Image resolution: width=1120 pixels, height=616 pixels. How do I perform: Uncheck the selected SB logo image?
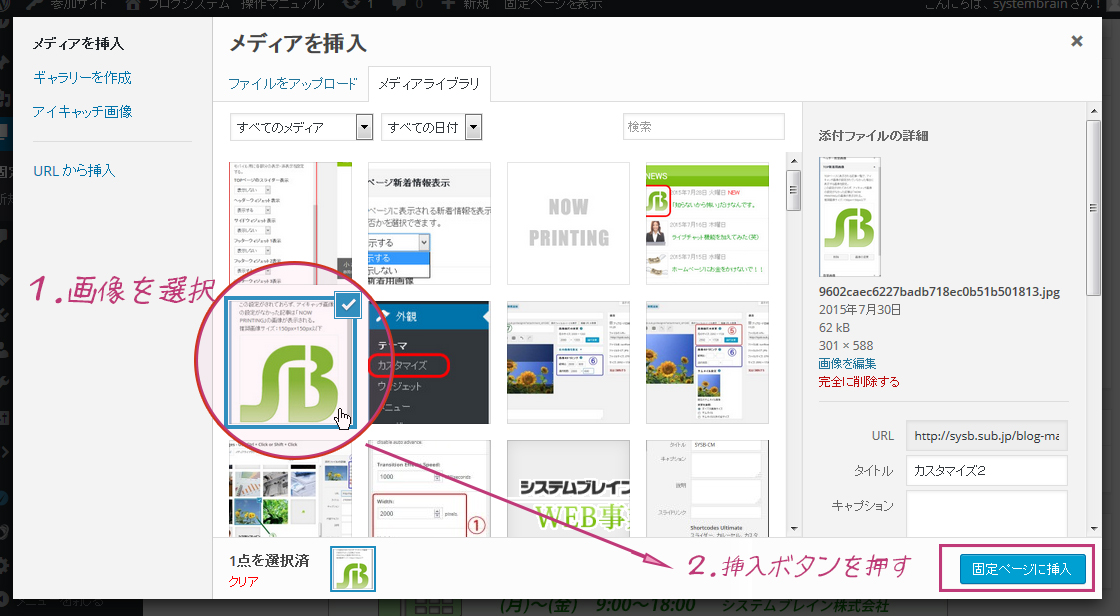click(x=347, y=307)
